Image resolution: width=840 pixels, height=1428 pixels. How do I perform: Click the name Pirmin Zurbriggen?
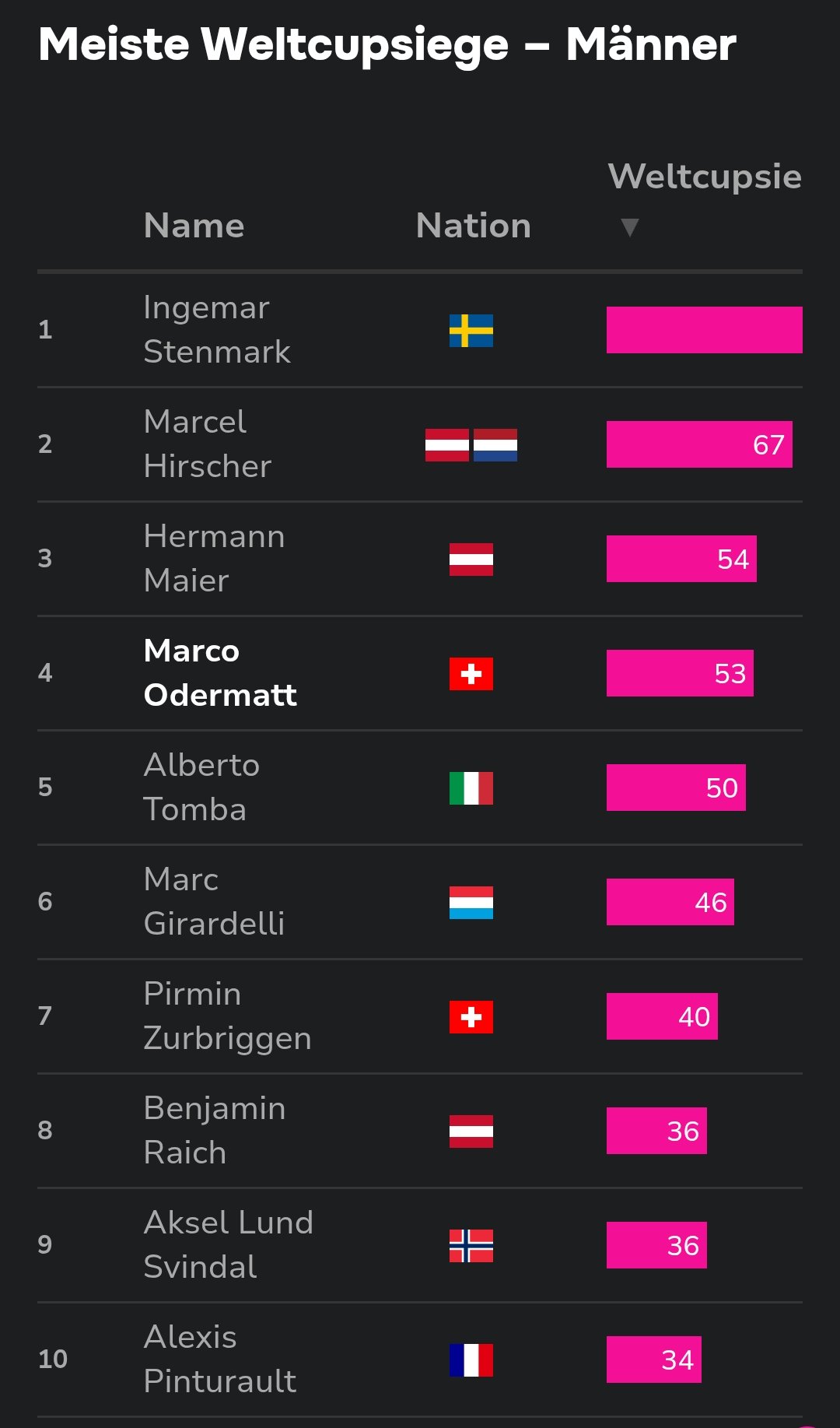pyautogui.click(x=227, y=1016)
